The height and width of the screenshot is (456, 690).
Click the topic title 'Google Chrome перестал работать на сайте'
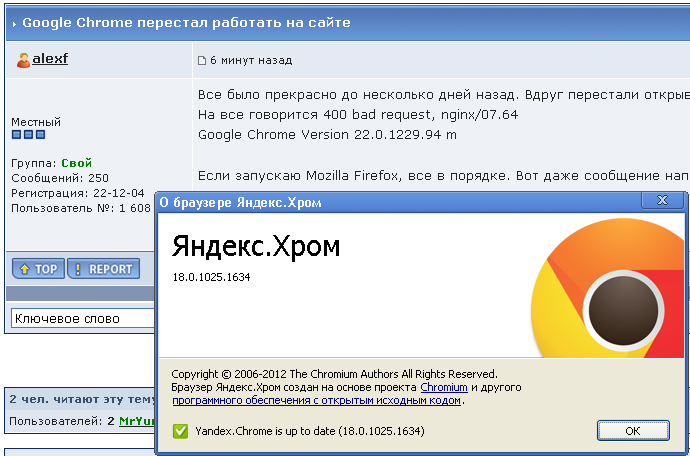(186, 23)
